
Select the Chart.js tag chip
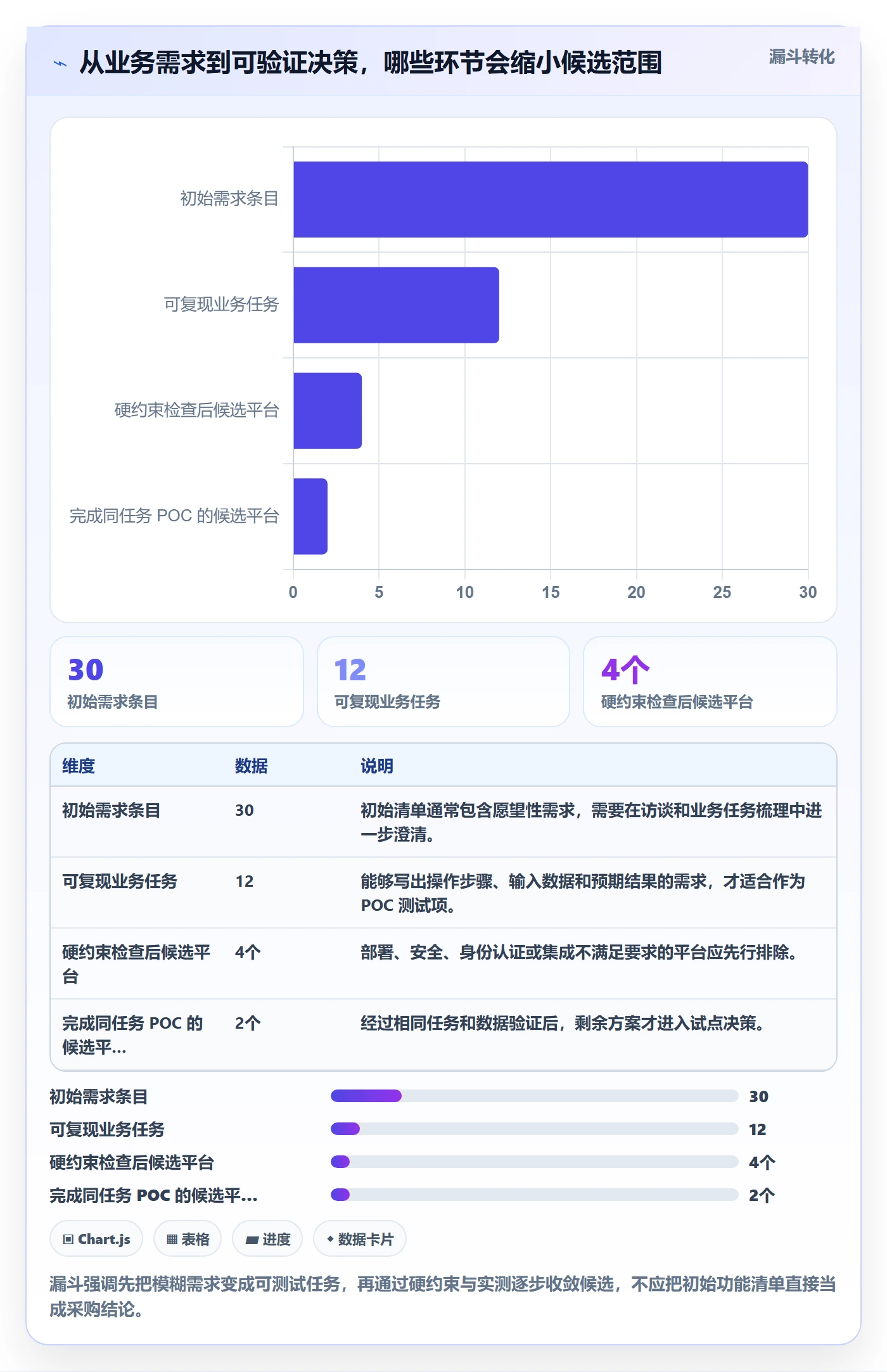click(96, 1238)
